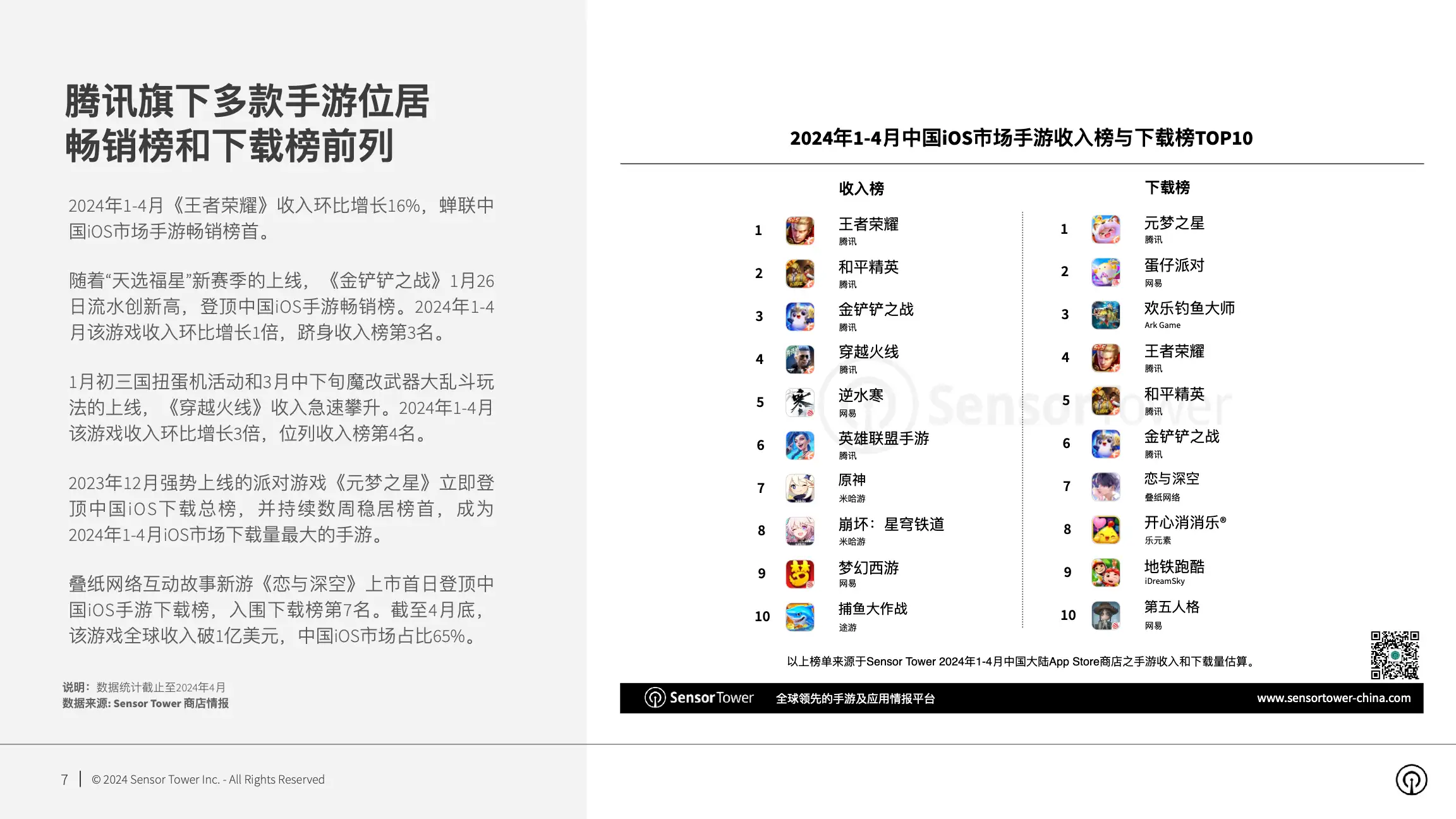Click the 金铲铲之战 icon in revenue chart
The width and height of the screenshot is (1456, 819).
(x=799, y=317)
